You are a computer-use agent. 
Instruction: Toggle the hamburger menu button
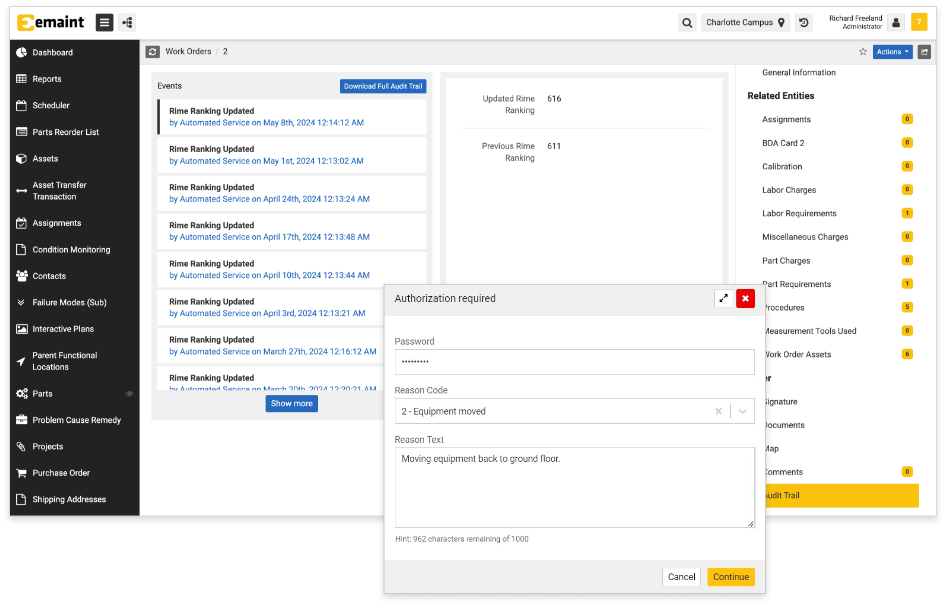coord(104,23)
